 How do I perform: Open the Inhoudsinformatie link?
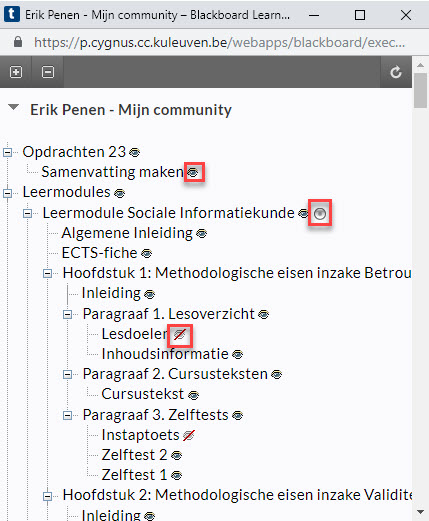[x=165, y=354]
